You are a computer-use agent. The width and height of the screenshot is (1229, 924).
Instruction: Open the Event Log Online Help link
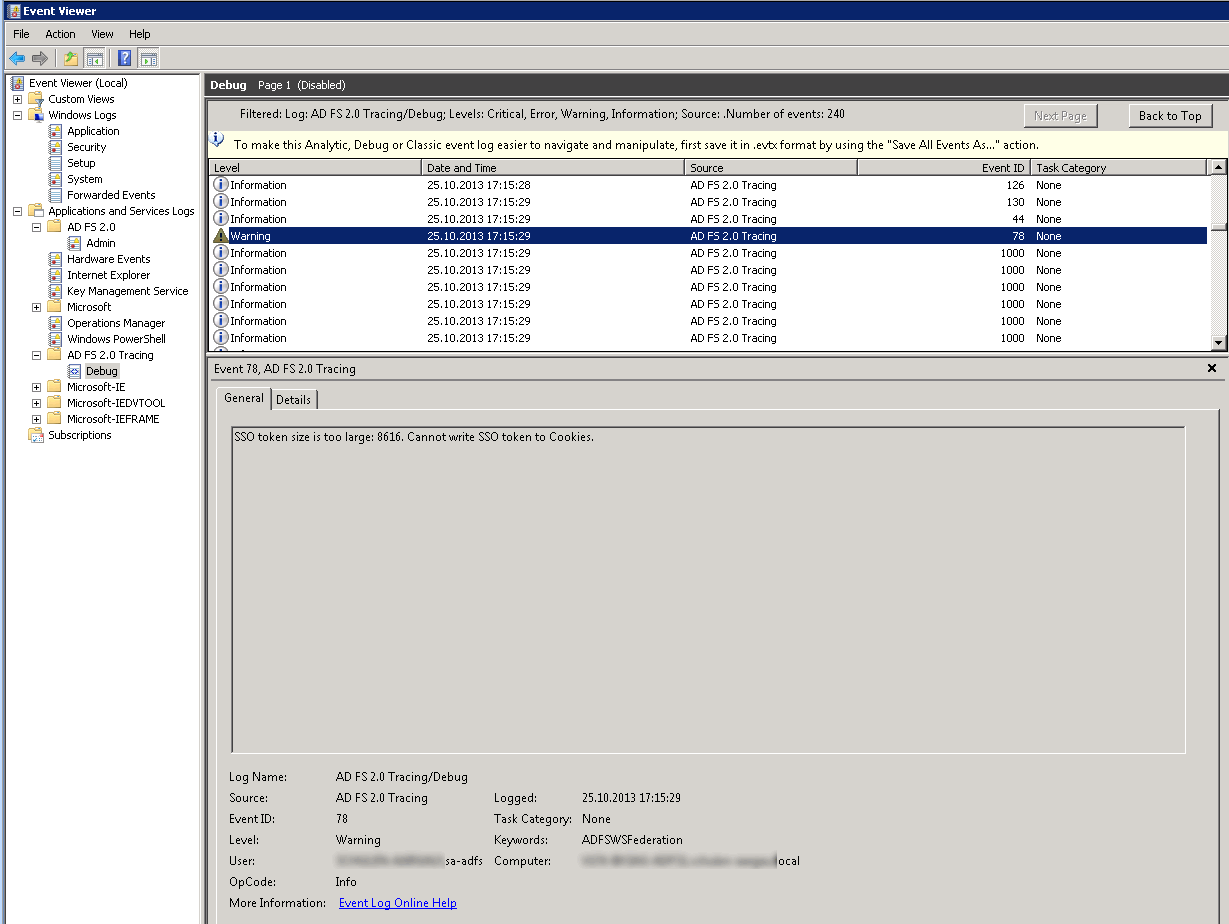point(398,903)
